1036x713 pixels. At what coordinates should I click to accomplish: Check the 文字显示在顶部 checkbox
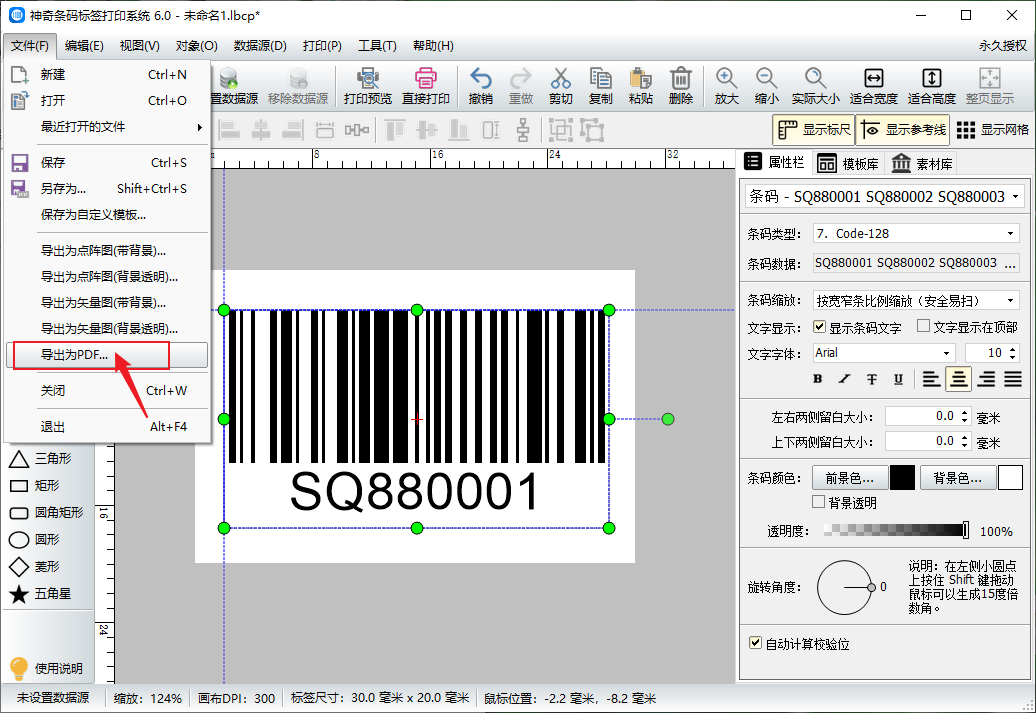924,326
